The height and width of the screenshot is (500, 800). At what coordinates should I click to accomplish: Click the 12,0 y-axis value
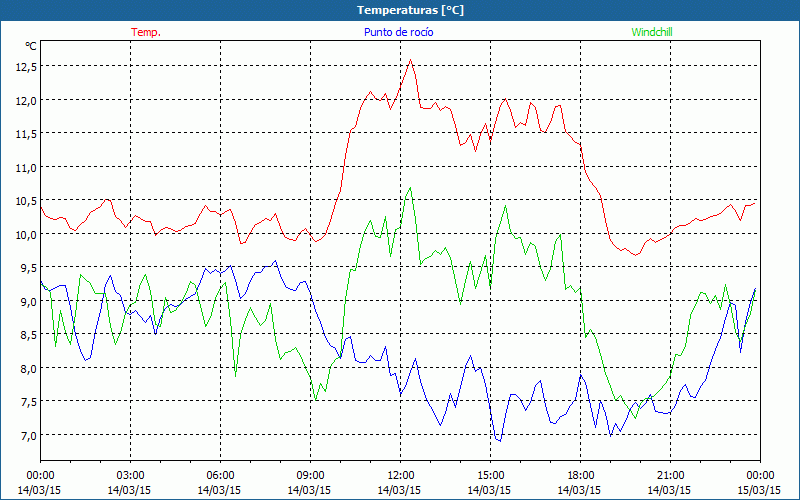click(x=27, y=101)
